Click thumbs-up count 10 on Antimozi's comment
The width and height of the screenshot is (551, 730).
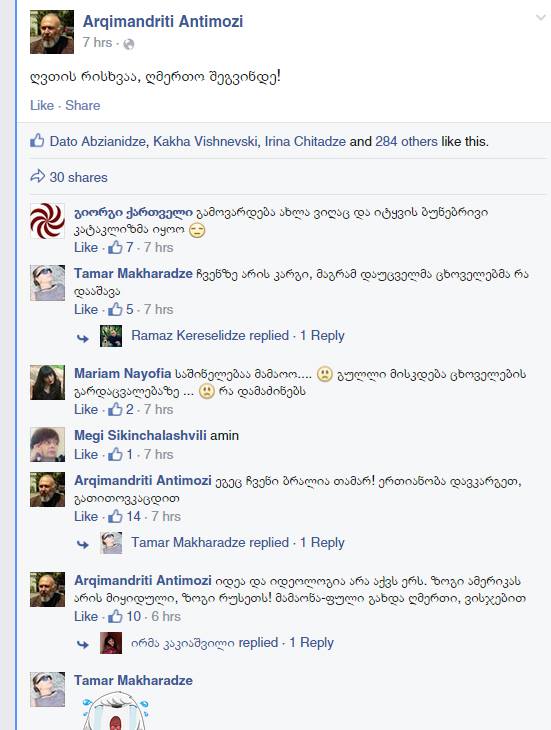pyautogui.click(x=124, y=616)
